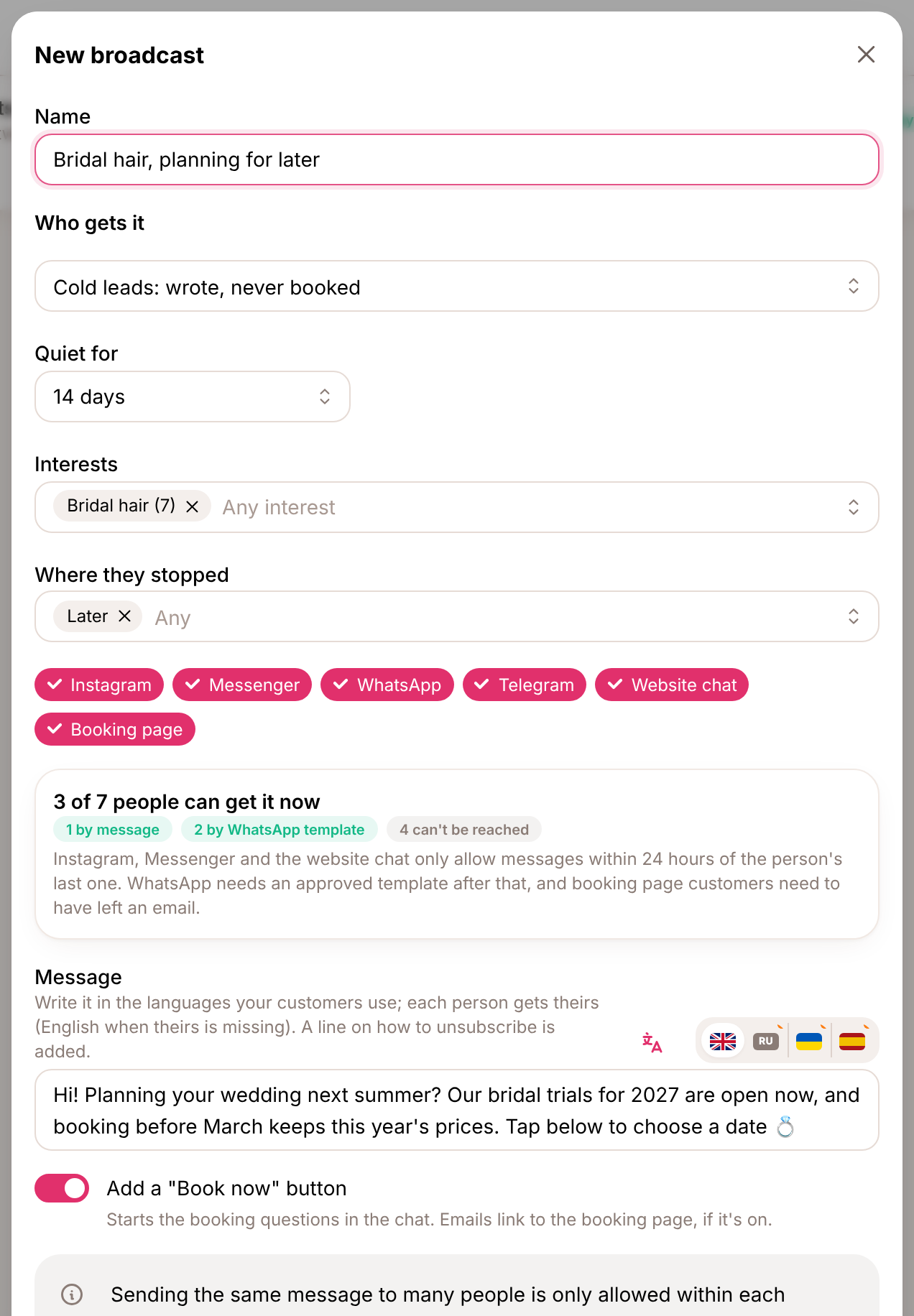The width and height of the screenshot is (914, 1316).
Task: Open the Who gets it dropdown
Action: pyautogui.click(x=457, y=287)
